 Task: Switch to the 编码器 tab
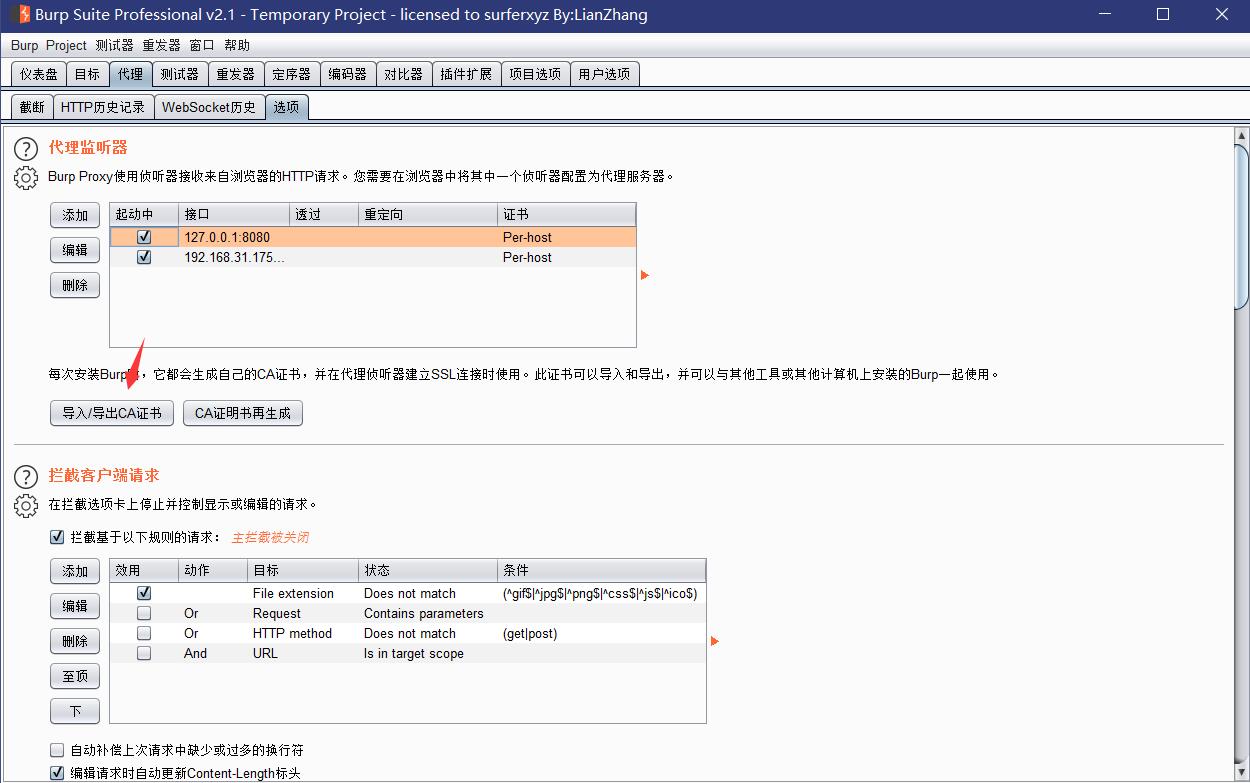347,74
